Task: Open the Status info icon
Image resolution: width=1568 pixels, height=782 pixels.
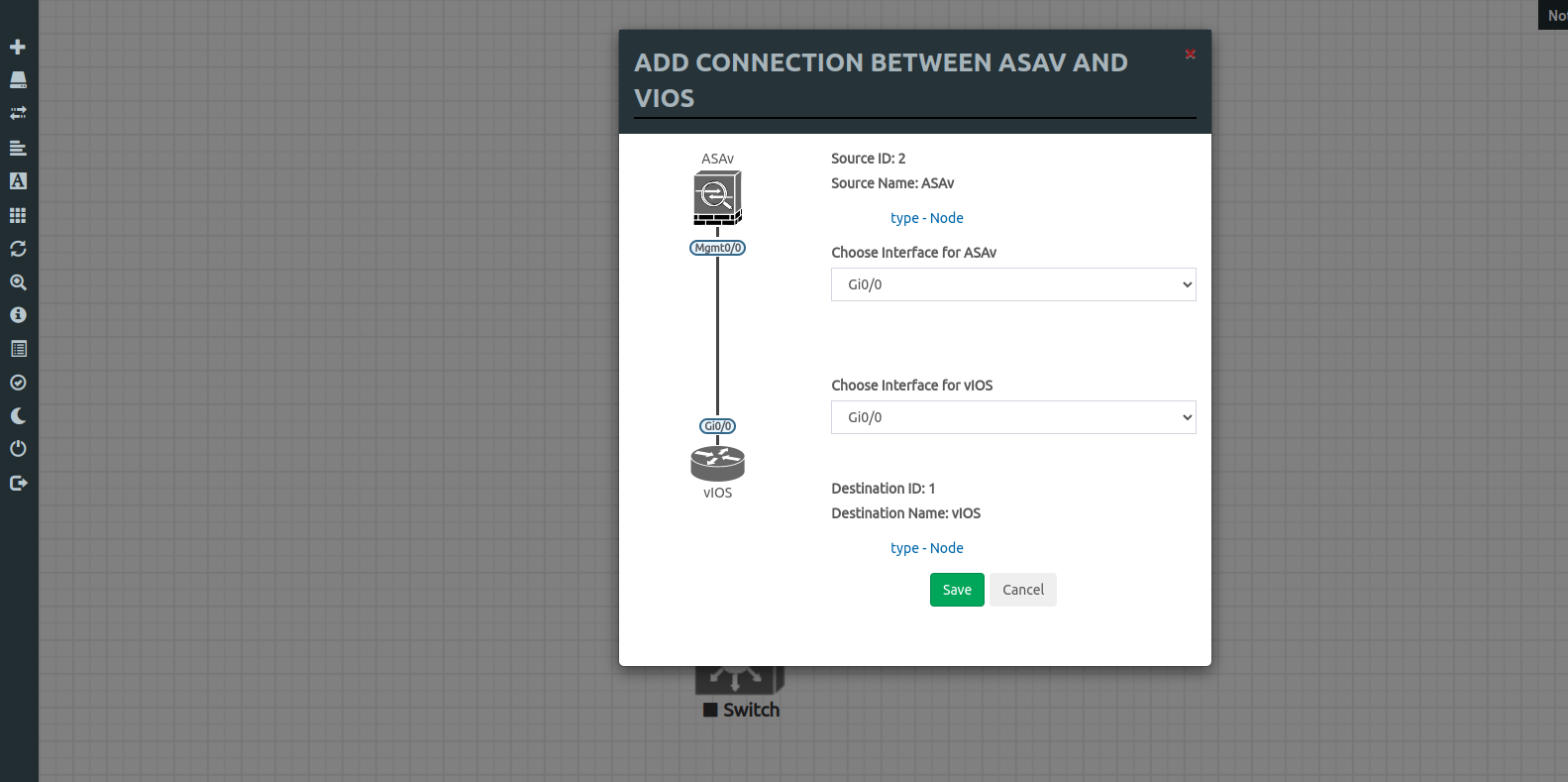Action: point(18,315)
